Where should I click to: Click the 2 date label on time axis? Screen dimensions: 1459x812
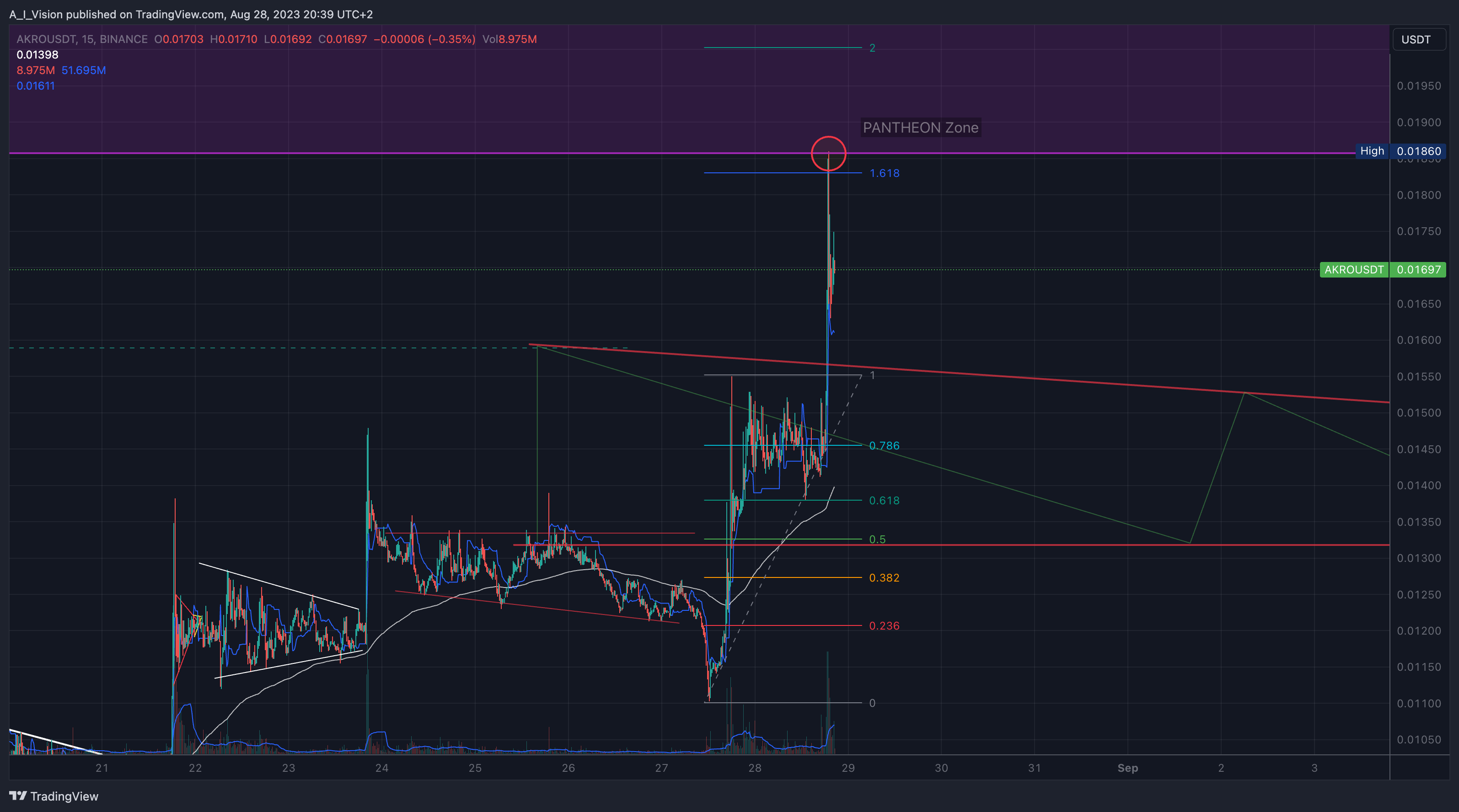coord(1221,768)
